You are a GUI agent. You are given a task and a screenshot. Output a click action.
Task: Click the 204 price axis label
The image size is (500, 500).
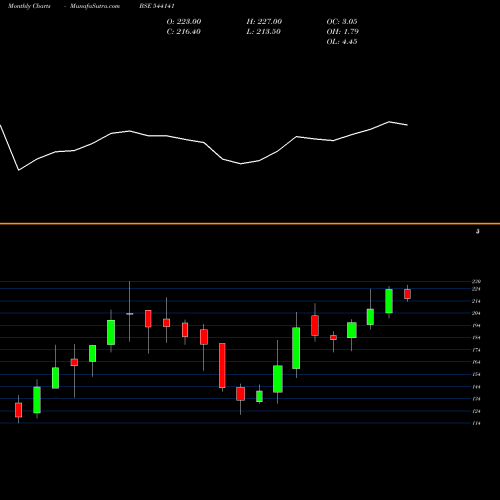[476, 313]
